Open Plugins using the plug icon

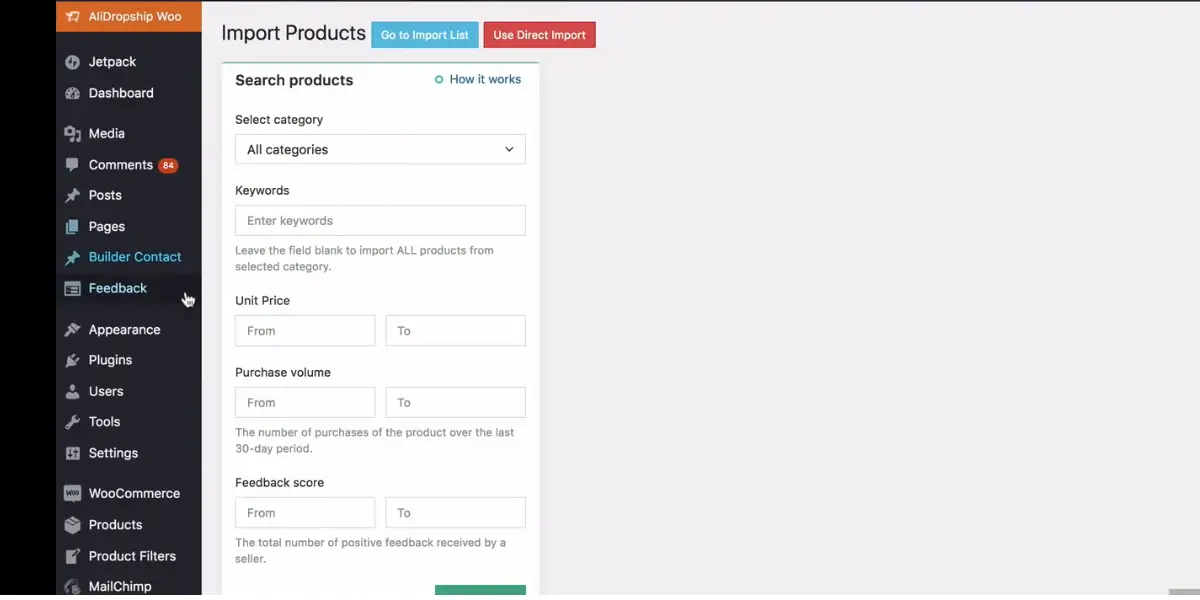point(72,360)
